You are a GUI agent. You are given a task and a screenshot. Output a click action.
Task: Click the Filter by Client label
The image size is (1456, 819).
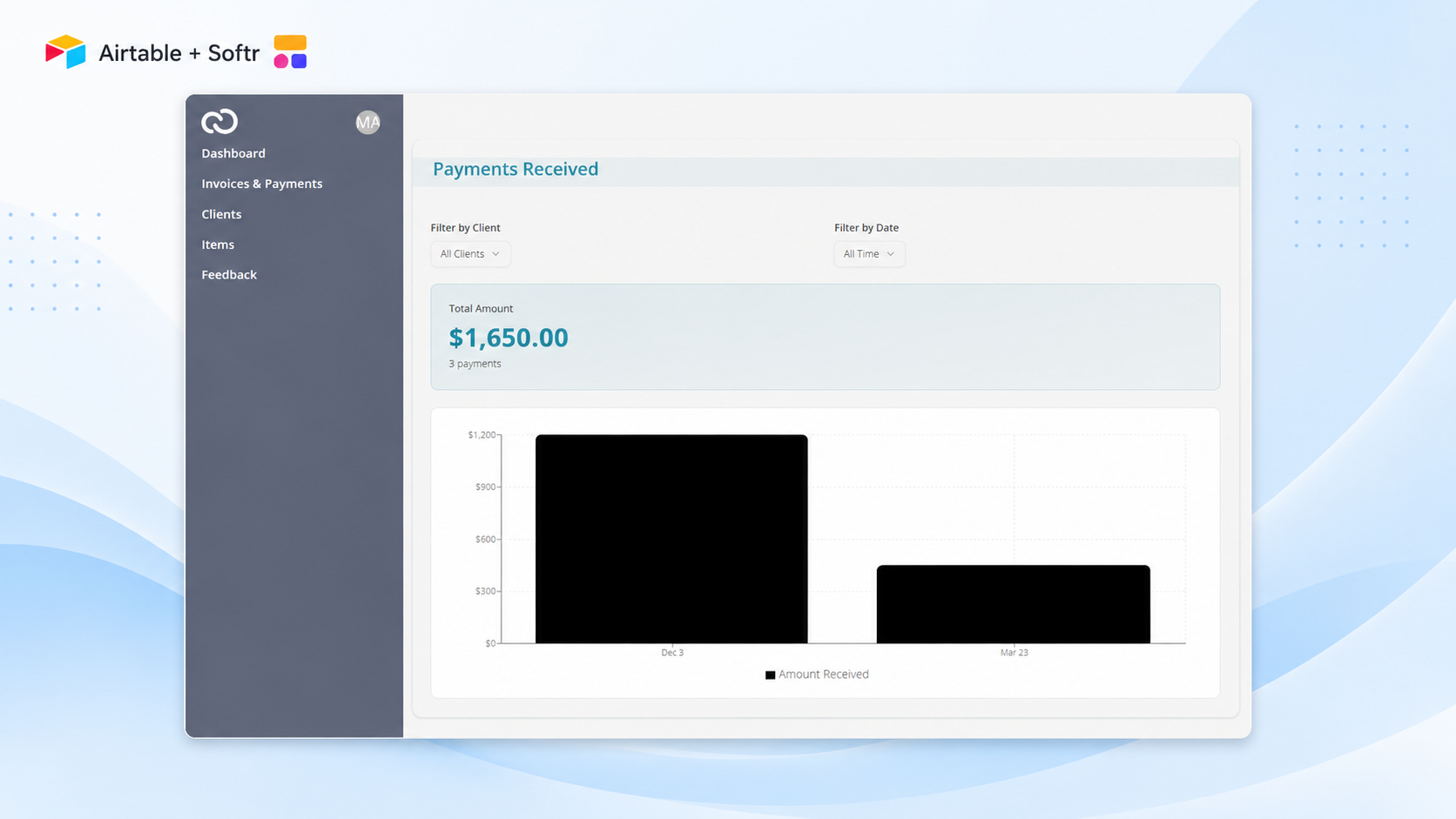click(x=465, y=228)
